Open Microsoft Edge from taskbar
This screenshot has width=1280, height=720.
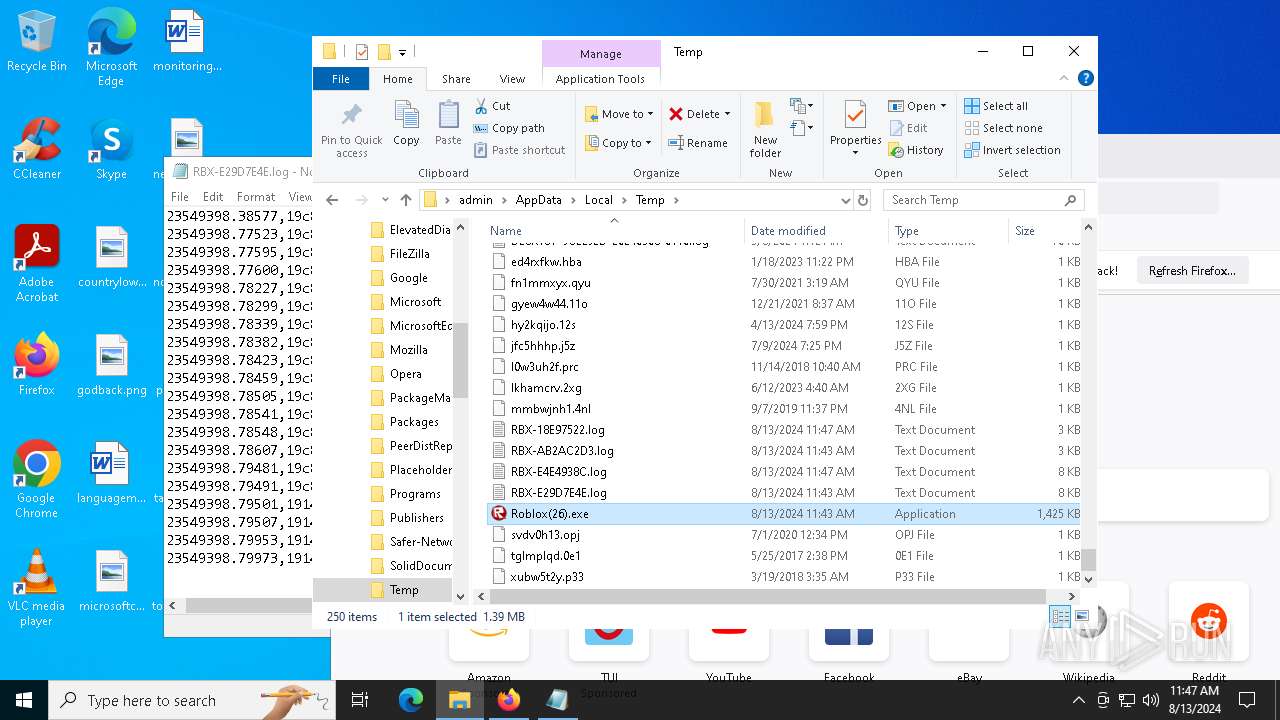tap(411, 700)
